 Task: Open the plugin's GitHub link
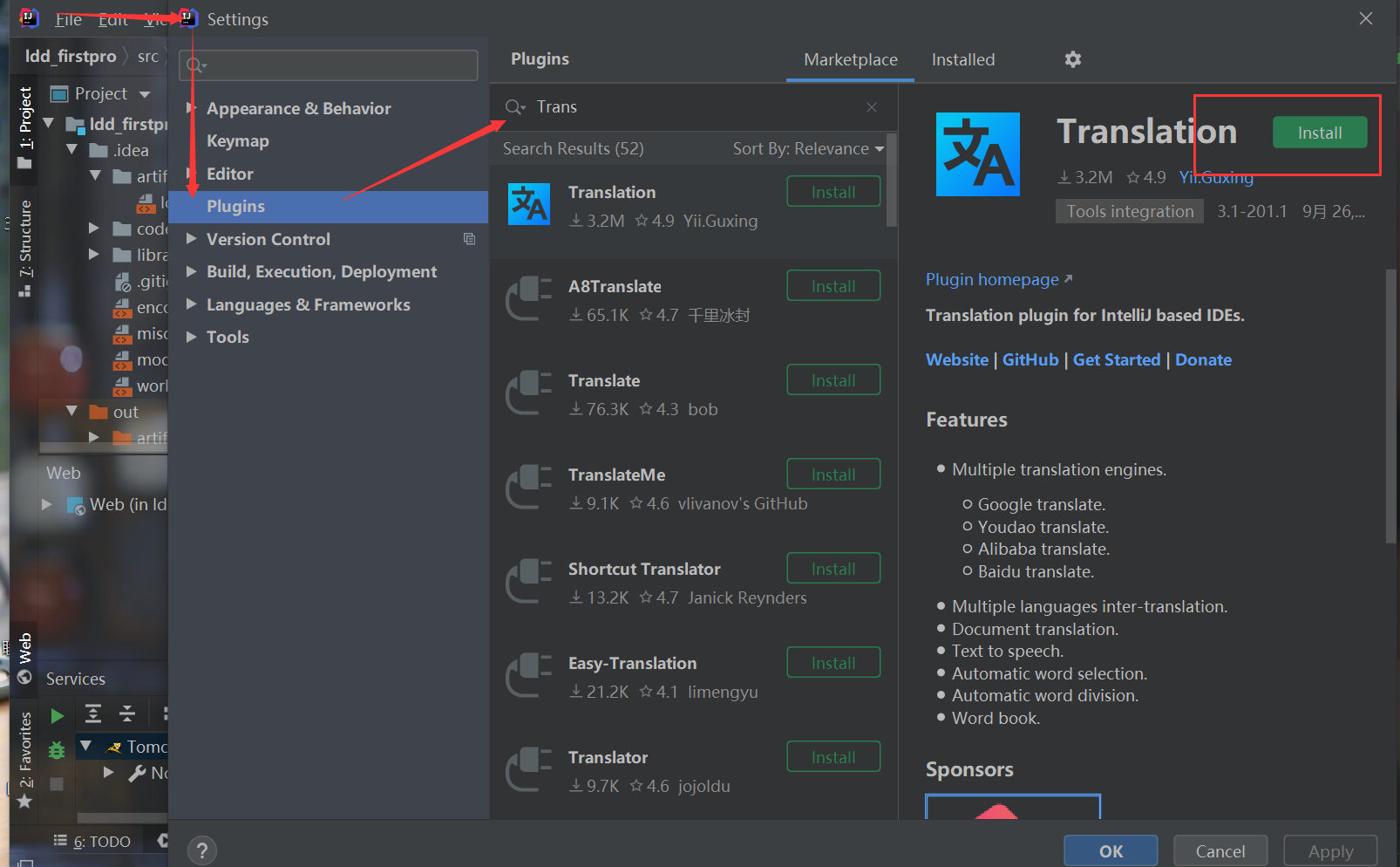coord(1030,359)
